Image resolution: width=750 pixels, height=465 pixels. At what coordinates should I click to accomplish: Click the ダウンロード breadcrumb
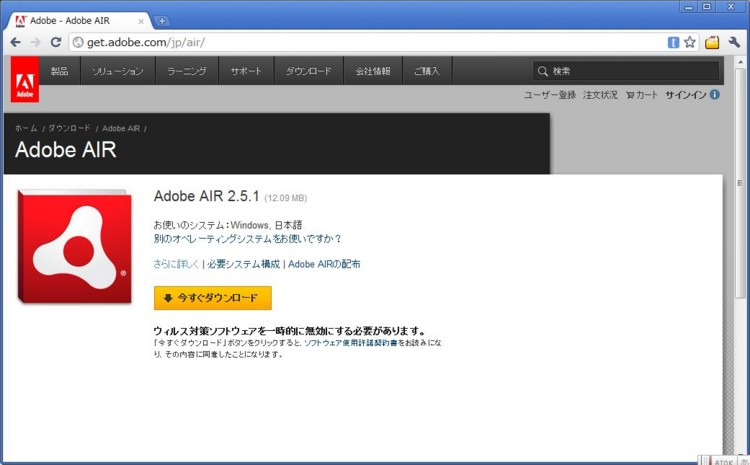point(69,128)
